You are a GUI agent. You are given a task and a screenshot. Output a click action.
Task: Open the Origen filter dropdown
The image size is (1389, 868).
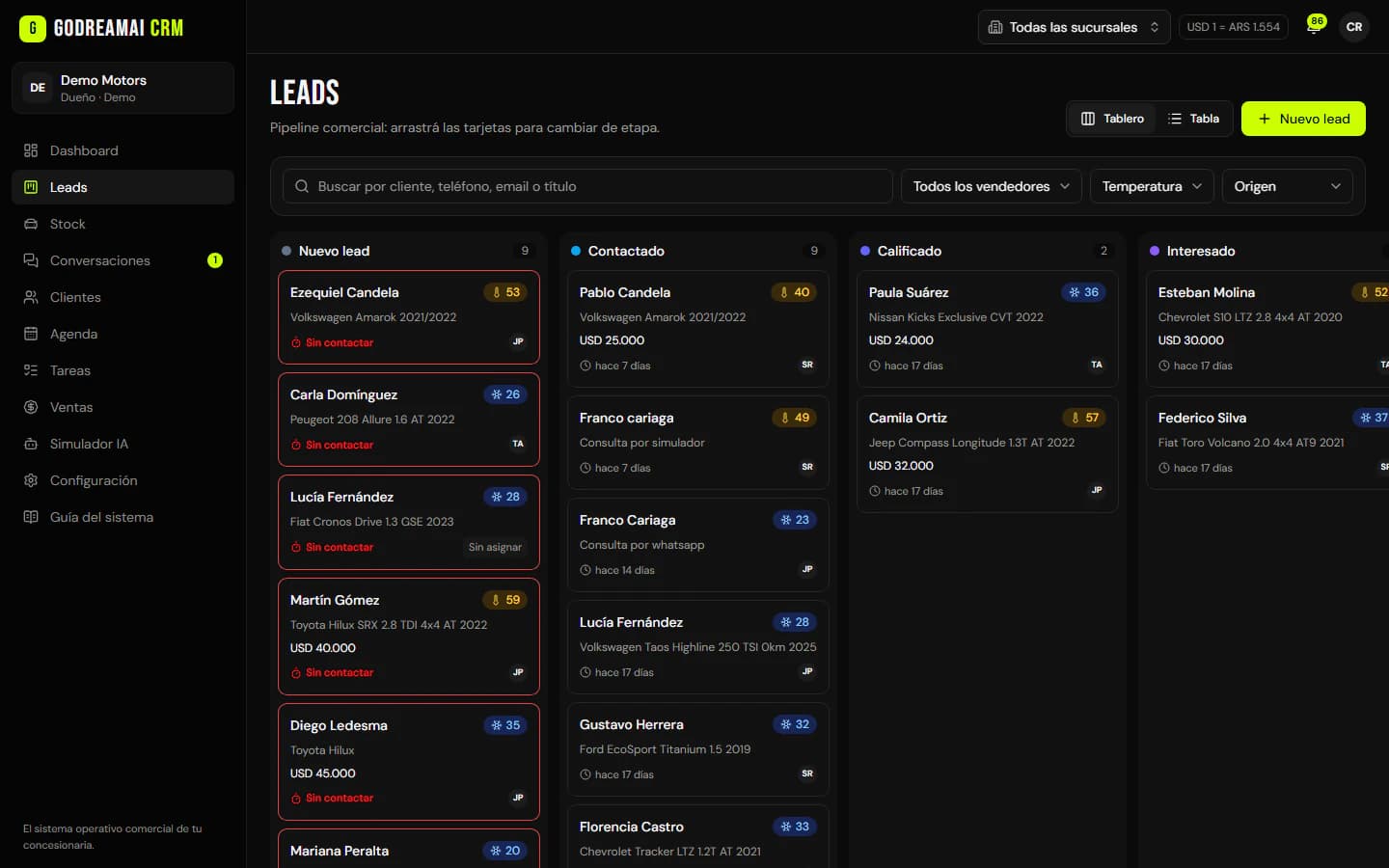pyautogui.click(x=1287, y=186)
